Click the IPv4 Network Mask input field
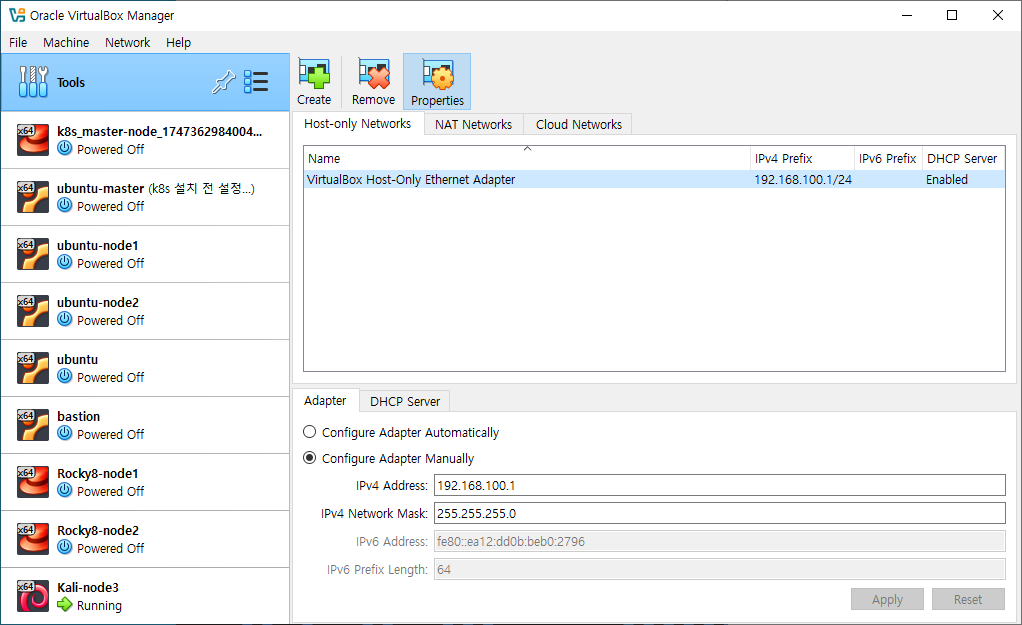 pos(720,514)
